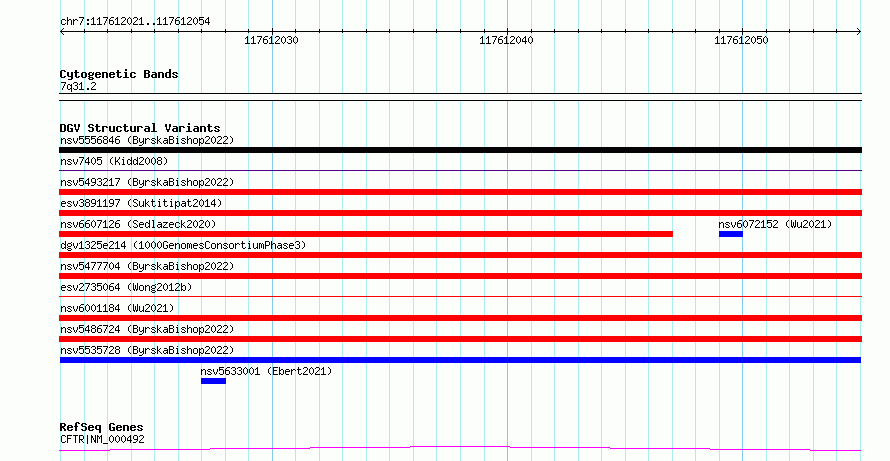This screenshot has width=890, height=461.
Task: Click the right arrow of the ruler
Action: click(x=859, y=32)
